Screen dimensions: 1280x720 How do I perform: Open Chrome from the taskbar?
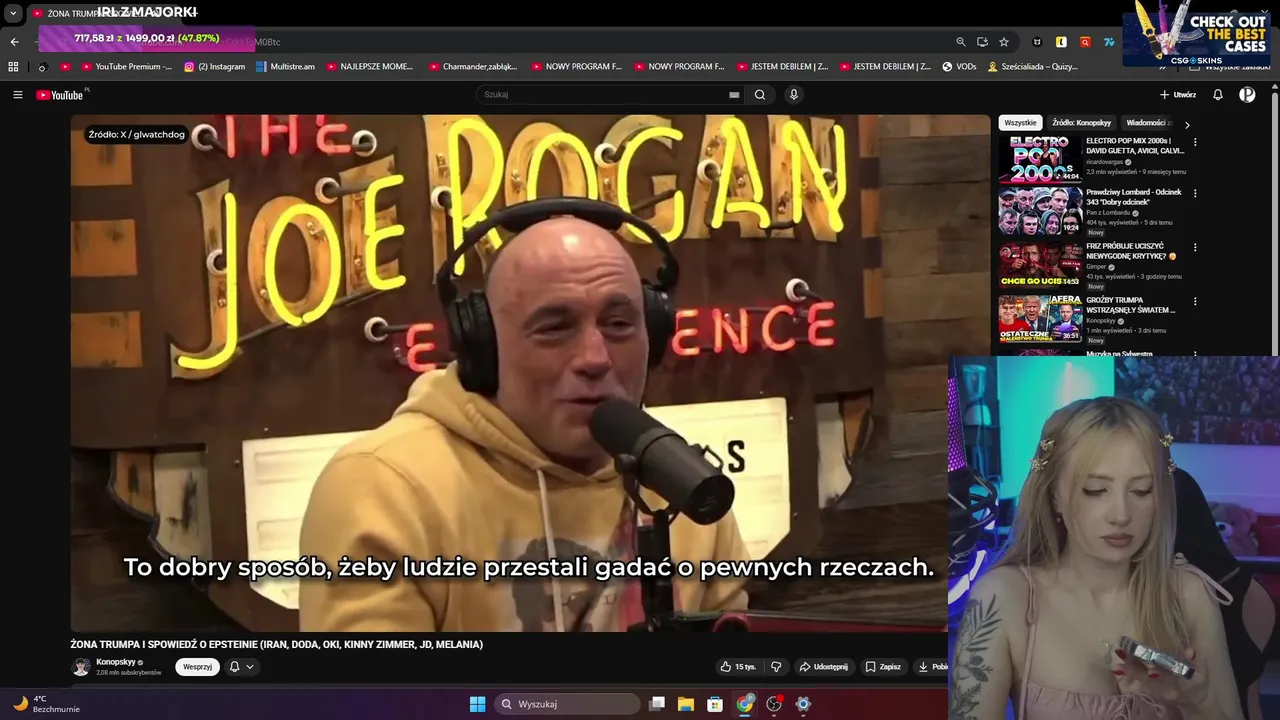pos(745,704)
